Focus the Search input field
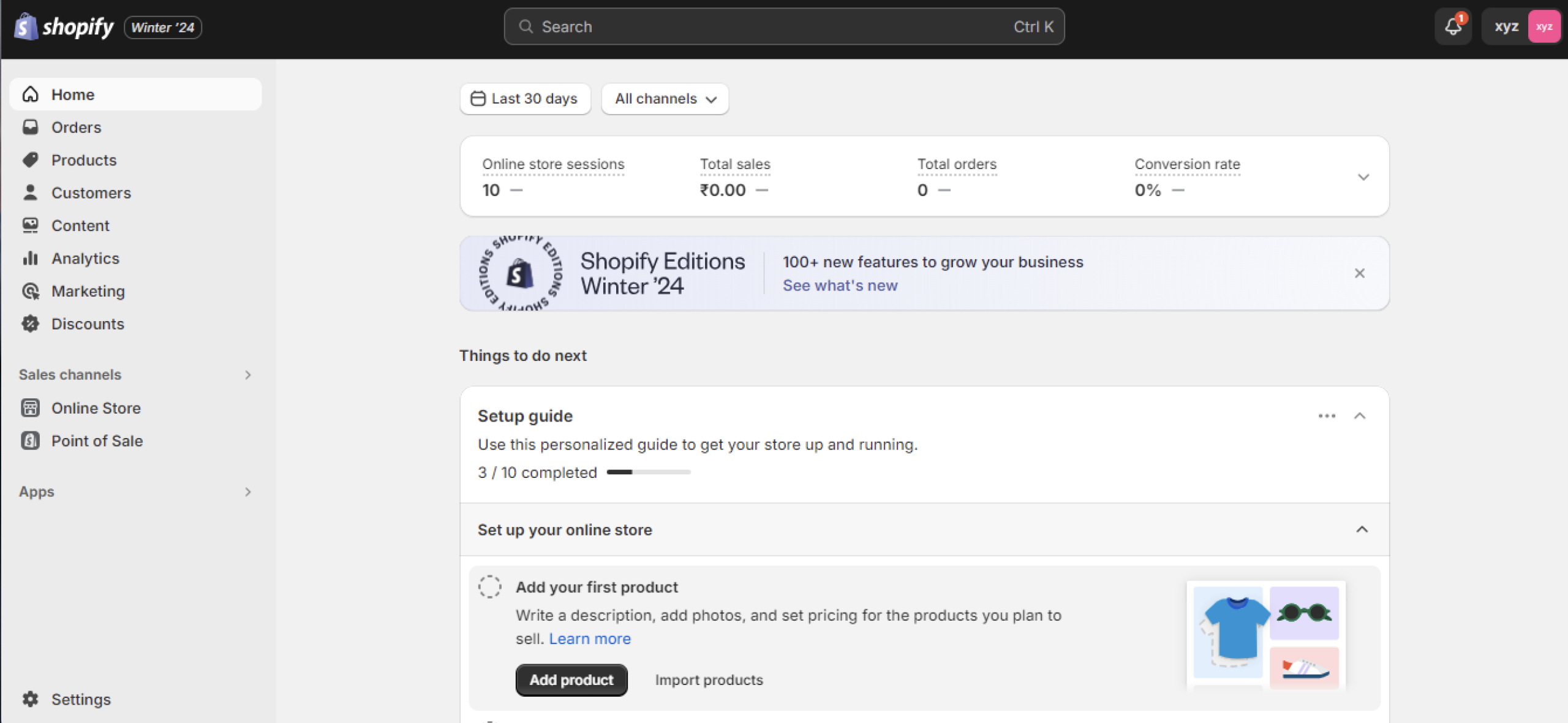This screenshot has height=723, width=1568. 784,26
